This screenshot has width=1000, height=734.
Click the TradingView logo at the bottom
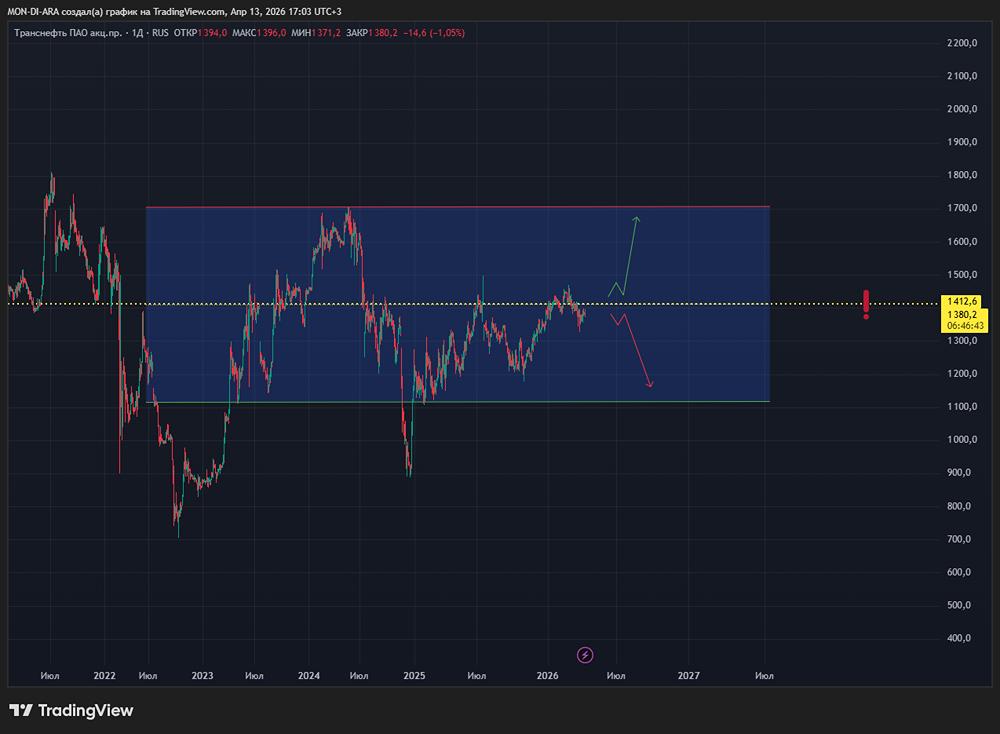tap(71, 710)
